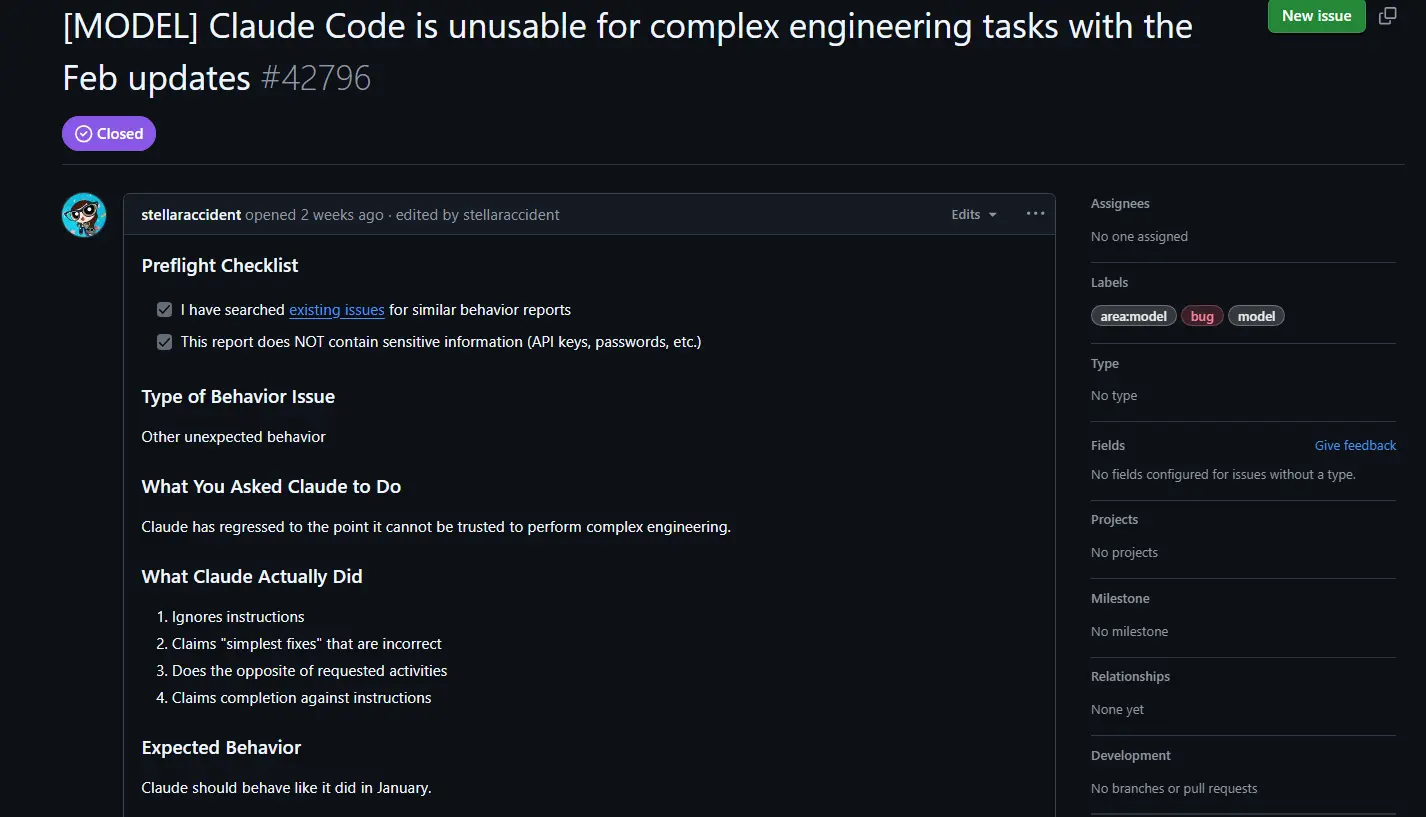Toggle the 'does NOT contain sensitive information' checkbox

165,342
